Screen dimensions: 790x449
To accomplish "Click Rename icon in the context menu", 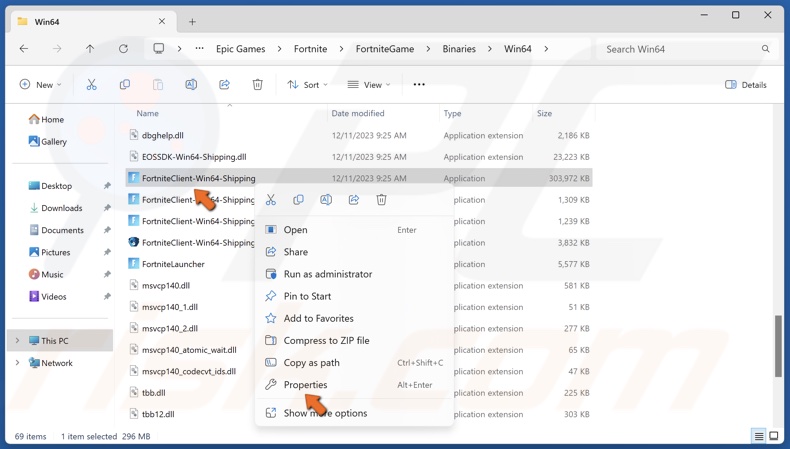I will tap(326, 200).
